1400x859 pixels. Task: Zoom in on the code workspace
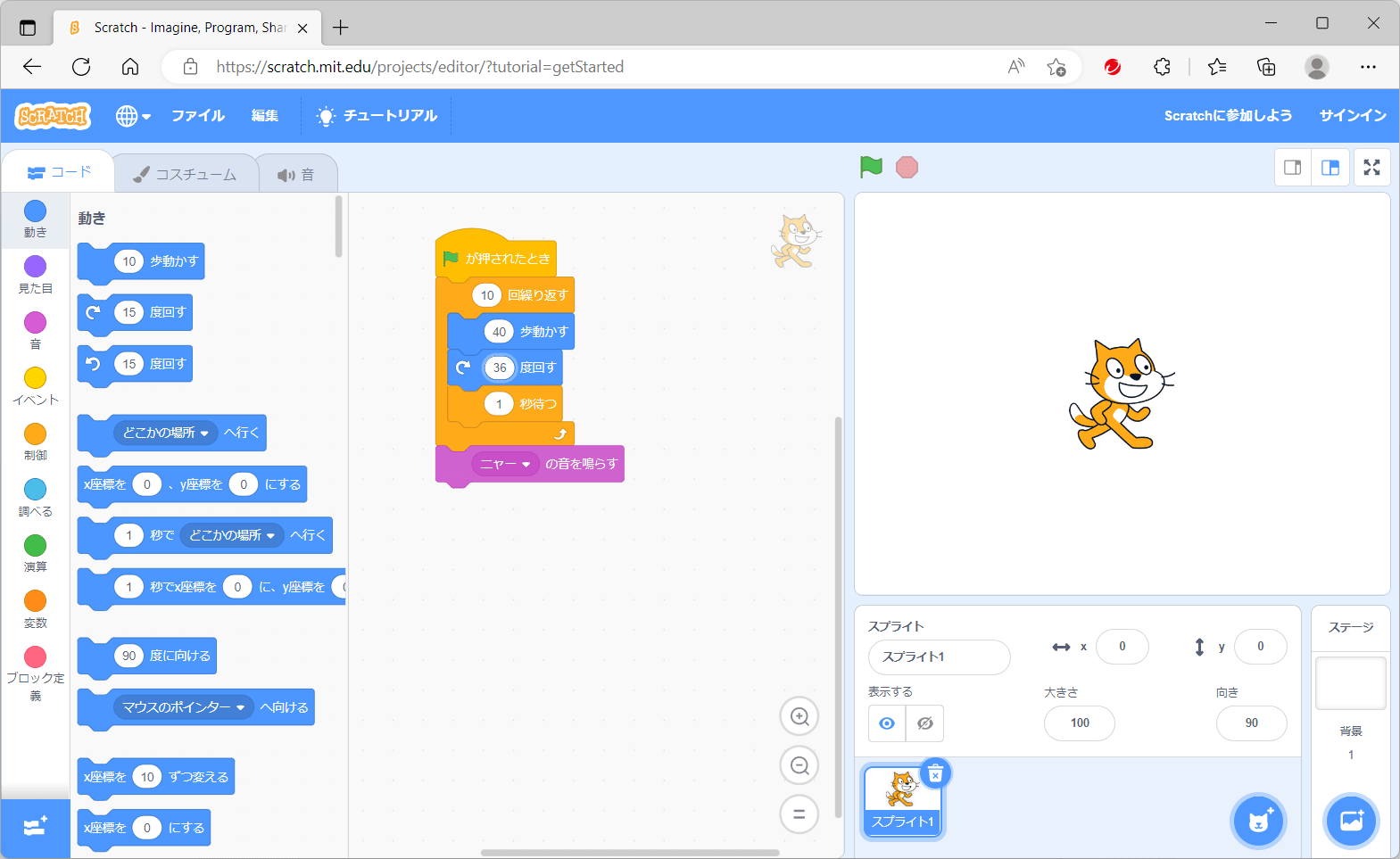799,716
